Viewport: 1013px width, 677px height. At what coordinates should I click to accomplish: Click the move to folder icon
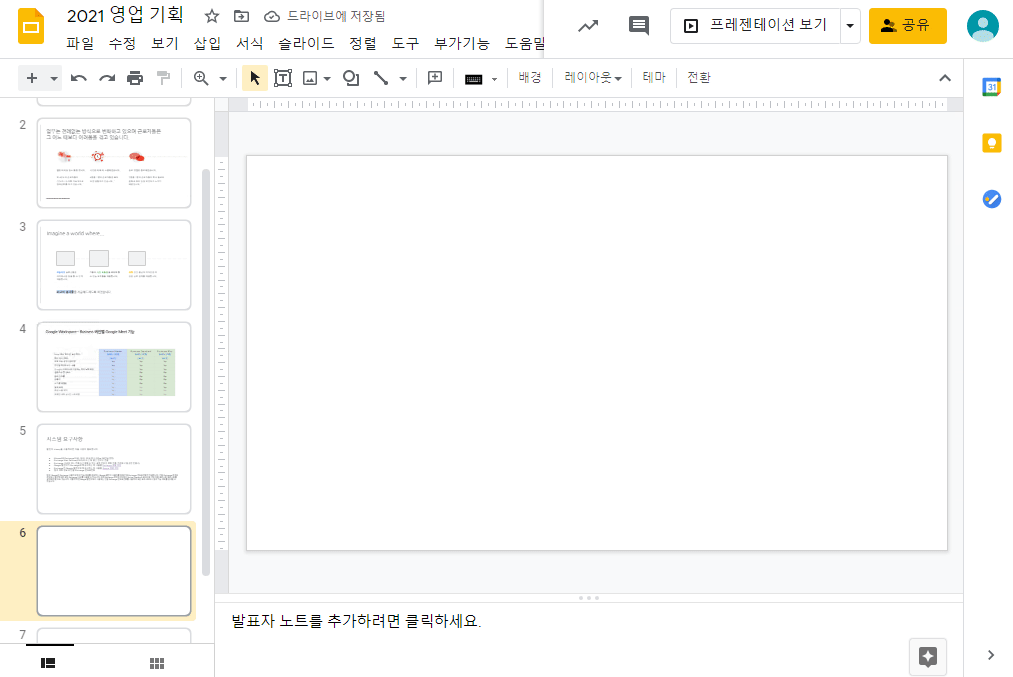click(241, 16)
